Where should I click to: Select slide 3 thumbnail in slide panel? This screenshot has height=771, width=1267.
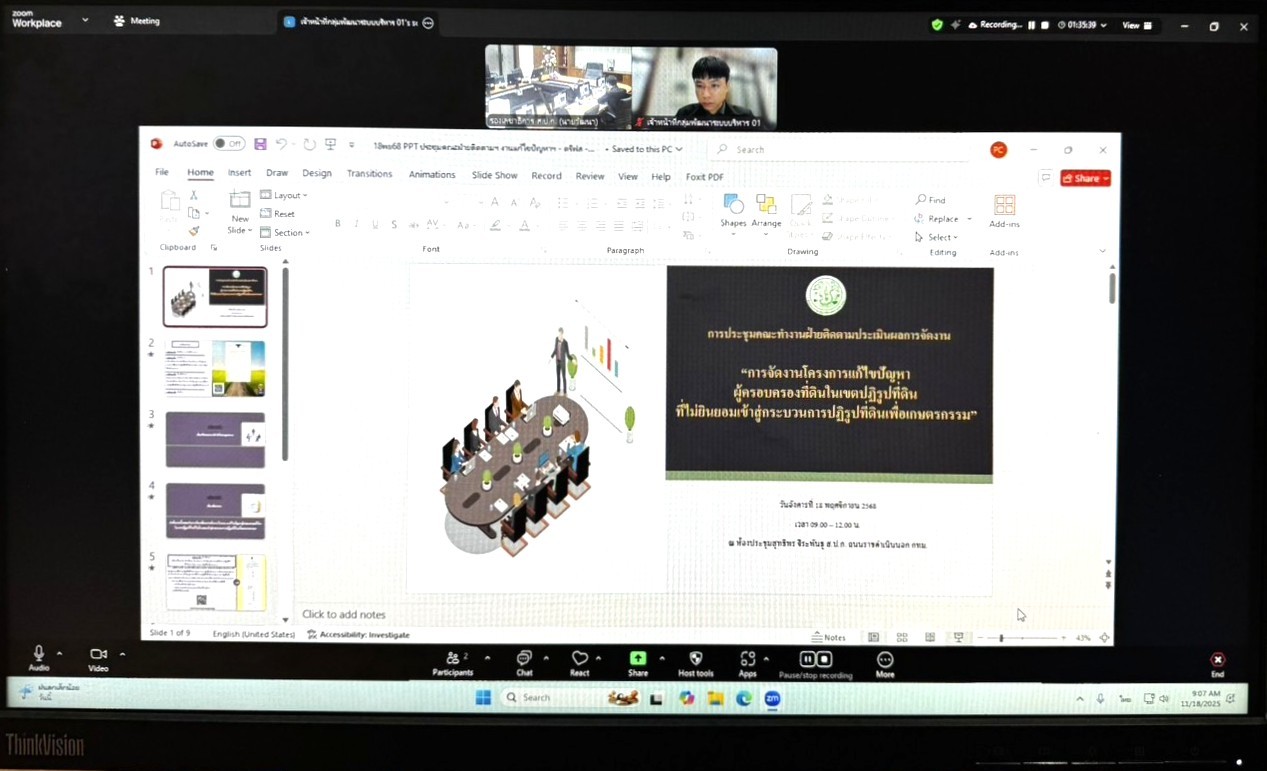[x=215, y=439]
